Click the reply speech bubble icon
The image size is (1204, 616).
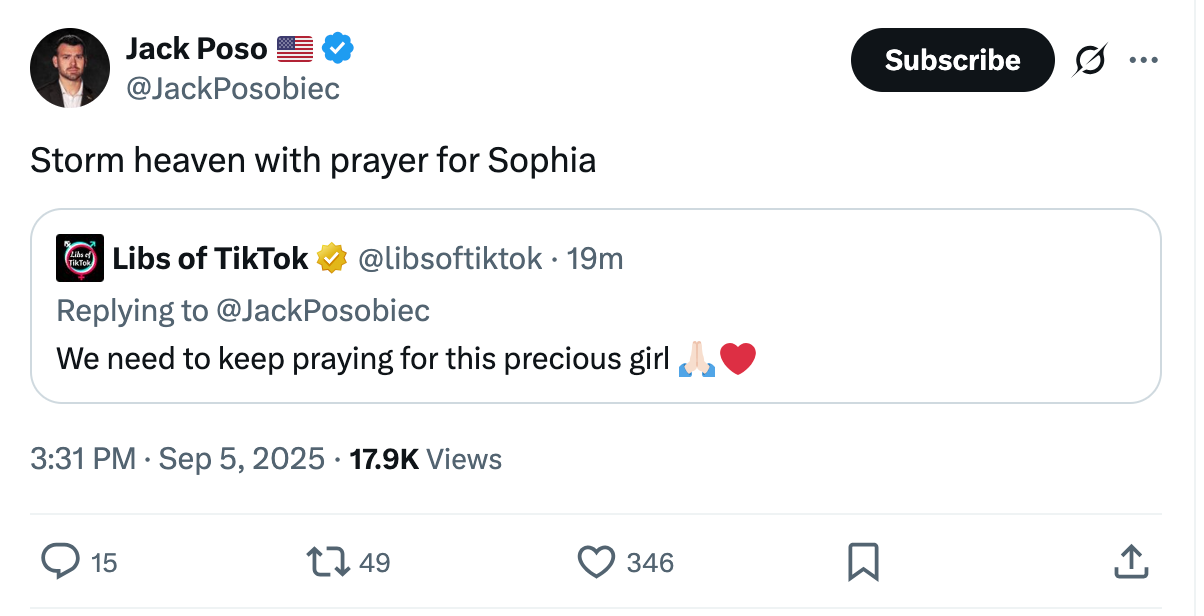click(x=60, y=562)
